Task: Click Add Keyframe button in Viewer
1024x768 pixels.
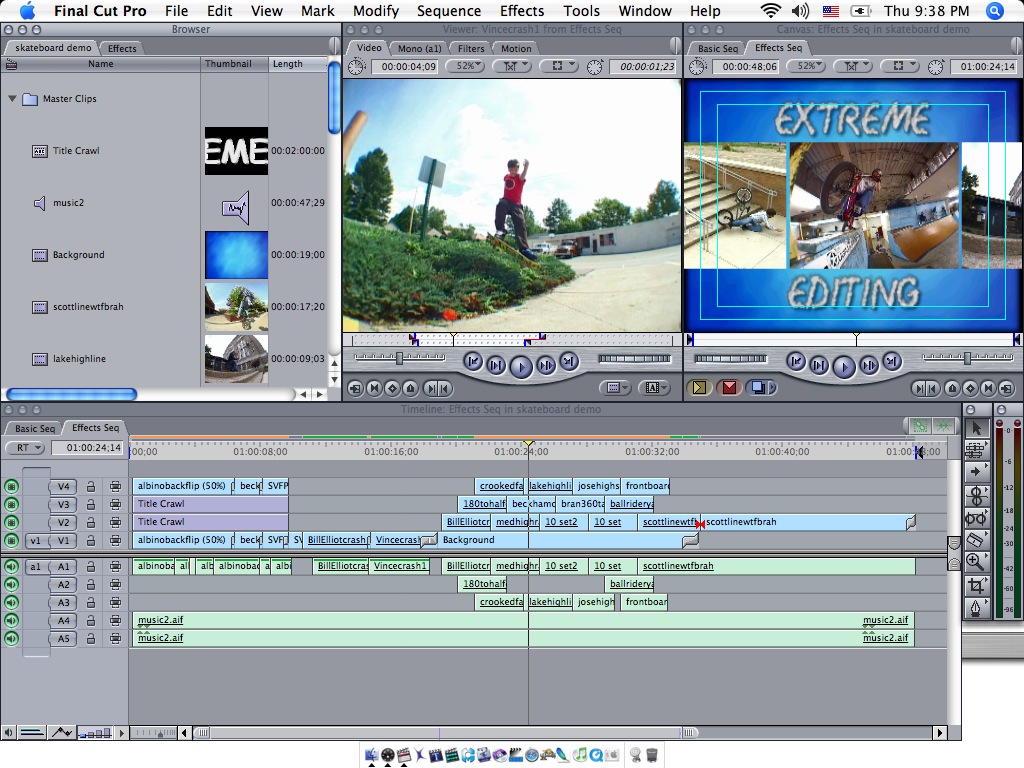Action: coord(392,389)
